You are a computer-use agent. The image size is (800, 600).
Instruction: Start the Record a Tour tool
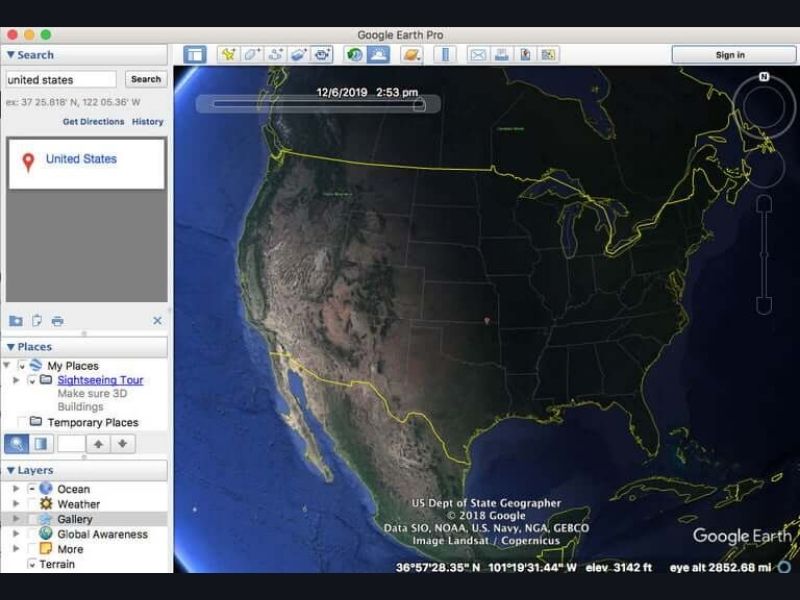click(x=322, y=55)
